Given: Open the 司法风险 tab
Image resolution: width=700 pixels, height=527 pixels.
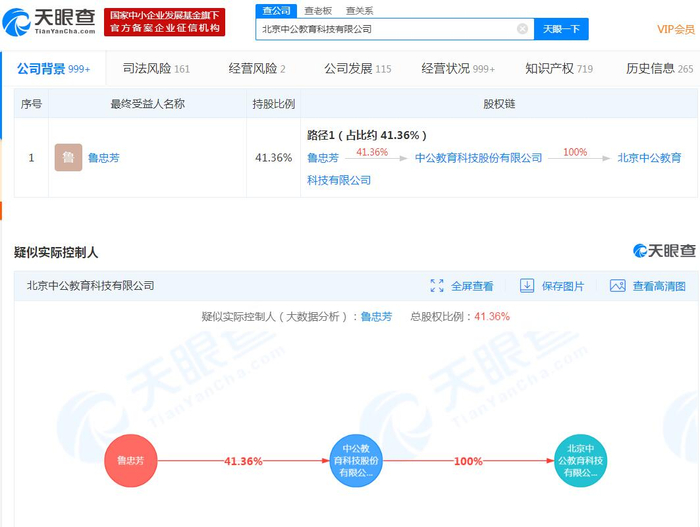Looking at the screenshot, I should point(156,69).
